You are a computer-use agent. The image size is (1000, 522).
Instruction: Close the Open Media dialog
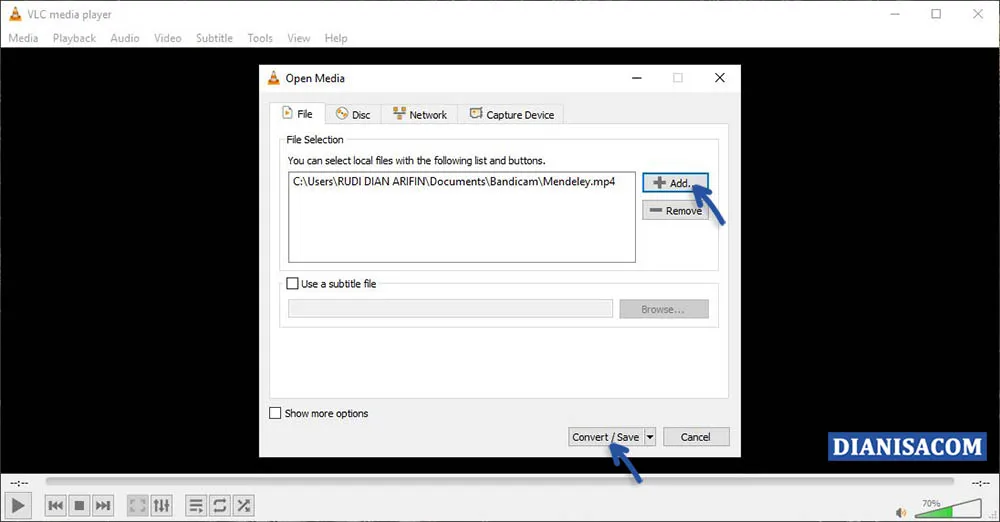pyautogui.click(x=719, y=78)
